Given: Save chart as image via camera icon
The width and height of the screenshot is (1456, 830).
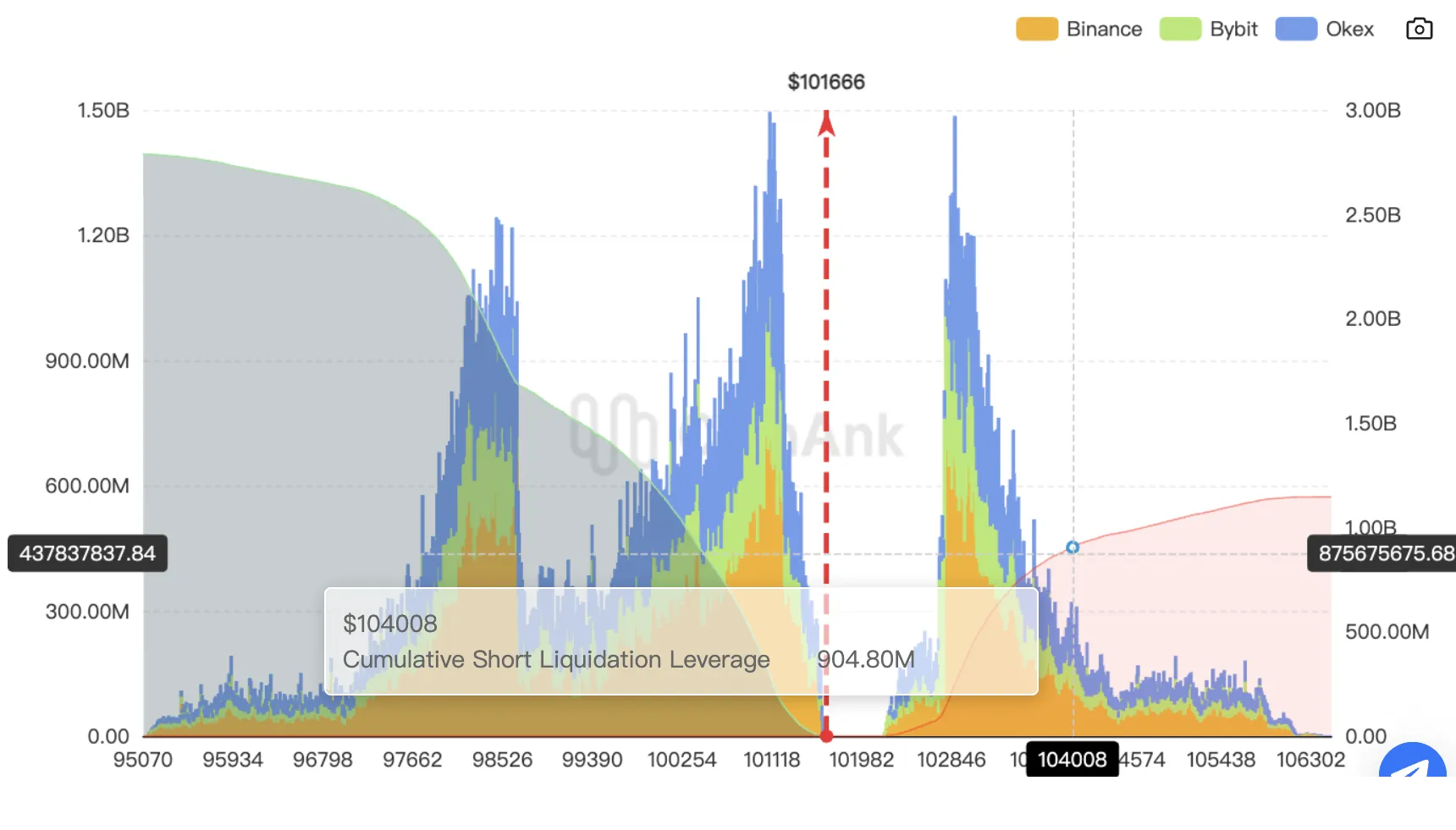Looking at the screenshot, I should (1419, 29).
